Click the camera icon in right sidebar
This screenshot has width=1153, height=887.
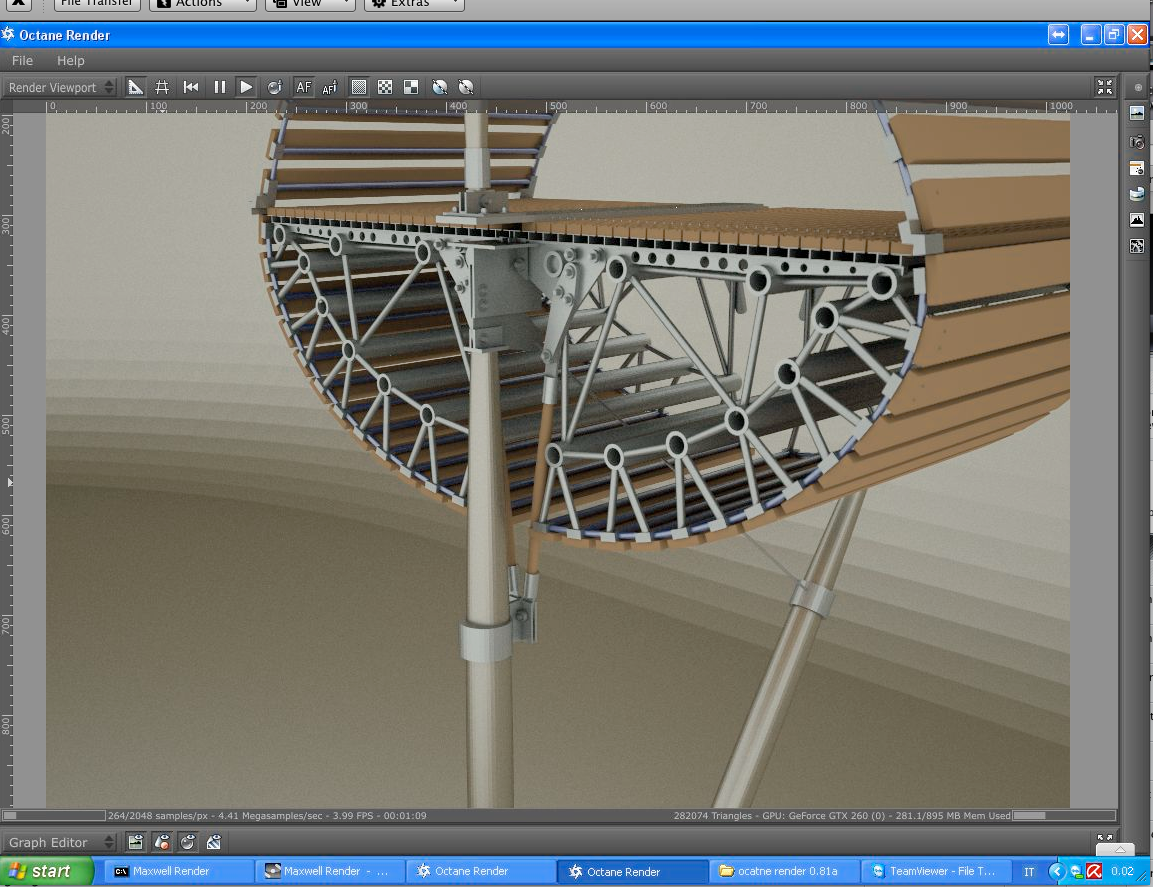click(x=1137, y=141)
